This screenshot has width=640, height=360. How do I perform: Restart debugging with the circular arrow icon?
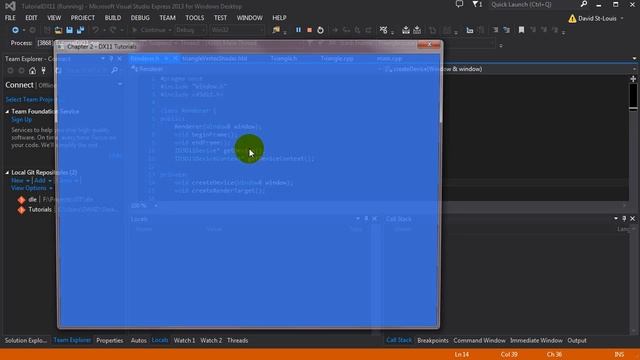pos(320,30)
